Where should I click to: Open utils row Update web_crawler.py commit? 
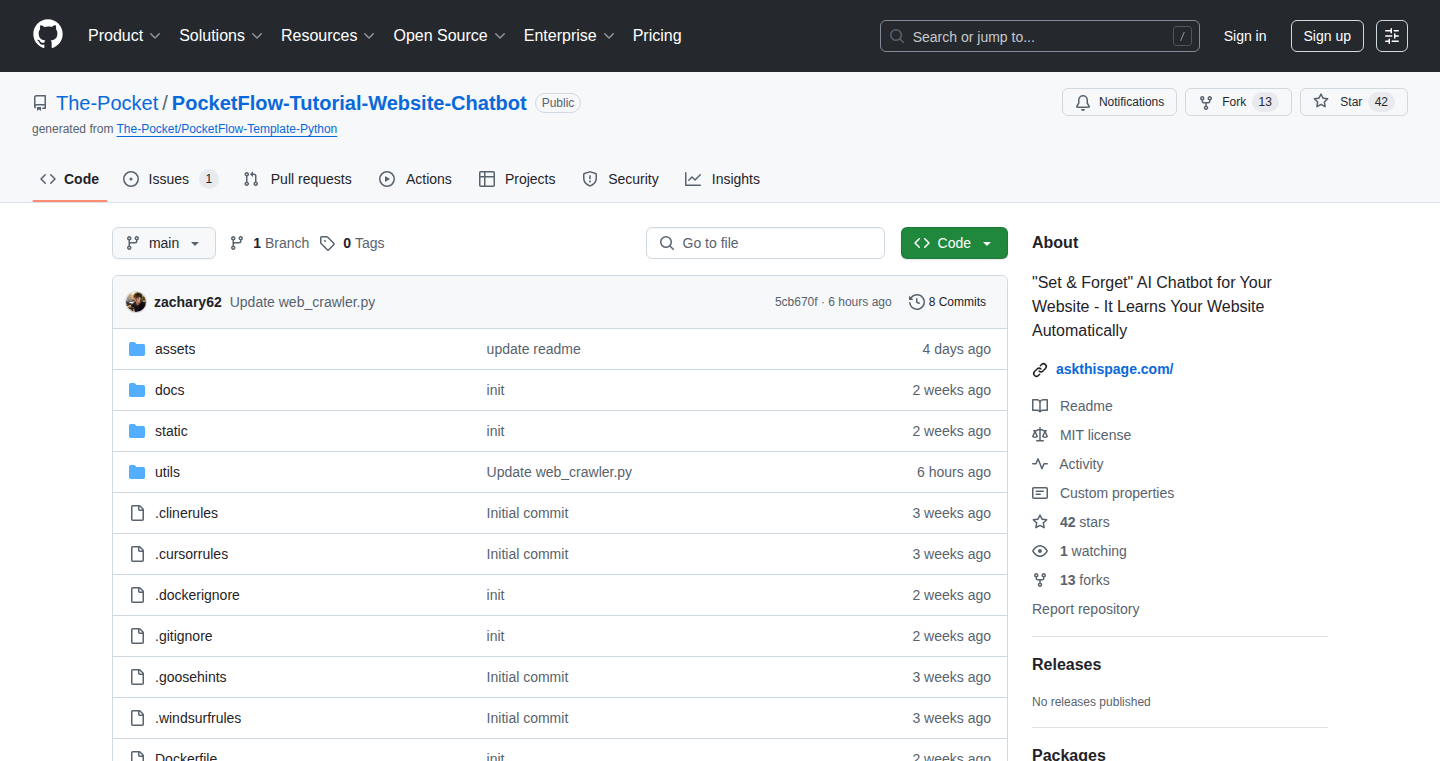559,472
